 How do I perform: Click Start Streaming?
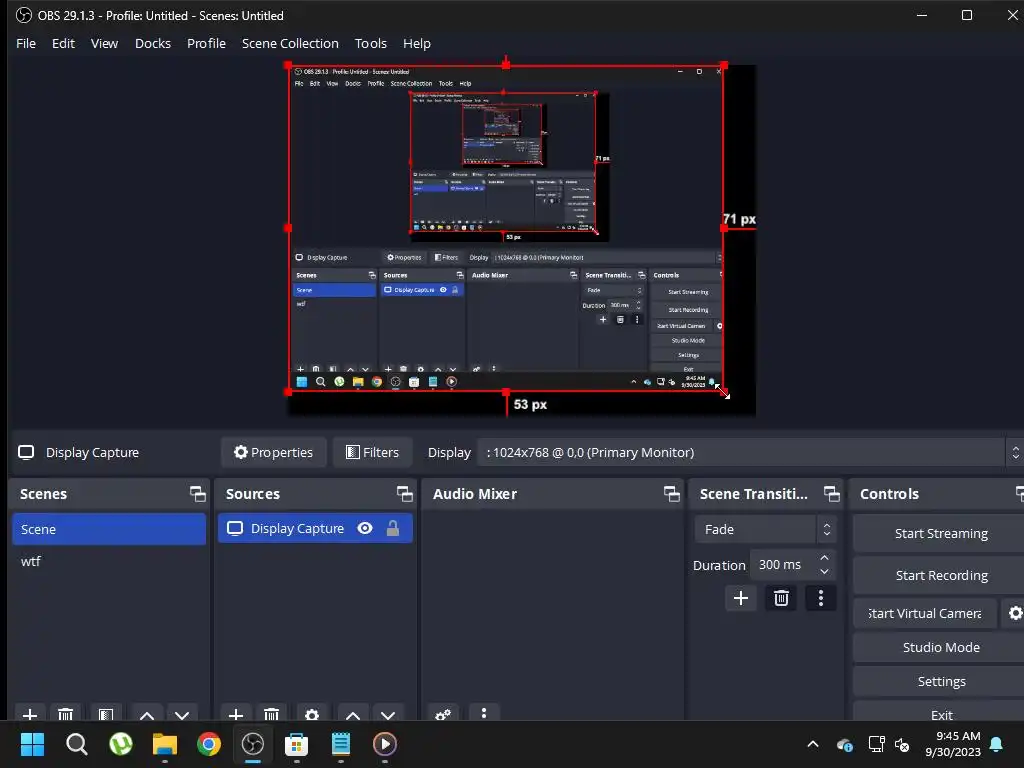(x=940, y=534)
